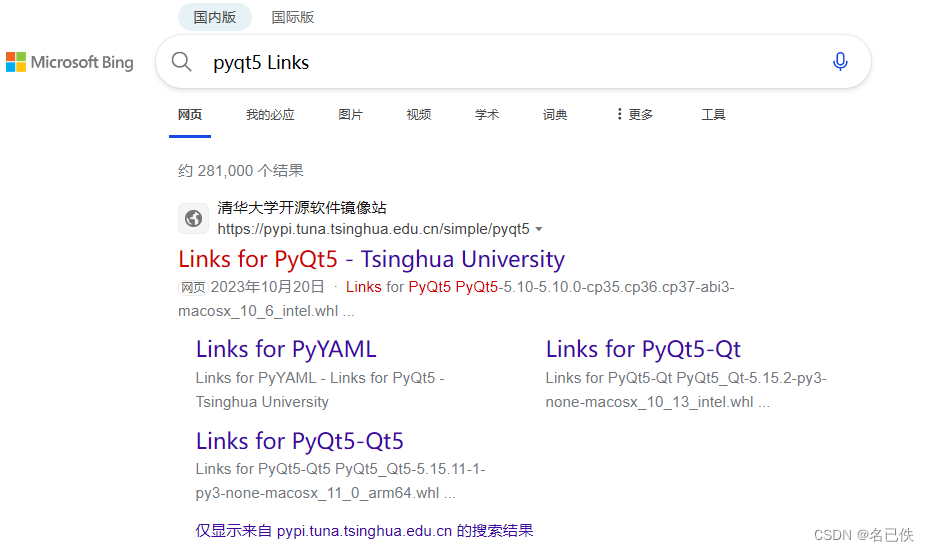This screenshot has height=551, width=929.
Task: Switch to 国际版 search mode
Action: tap(292, 17)
